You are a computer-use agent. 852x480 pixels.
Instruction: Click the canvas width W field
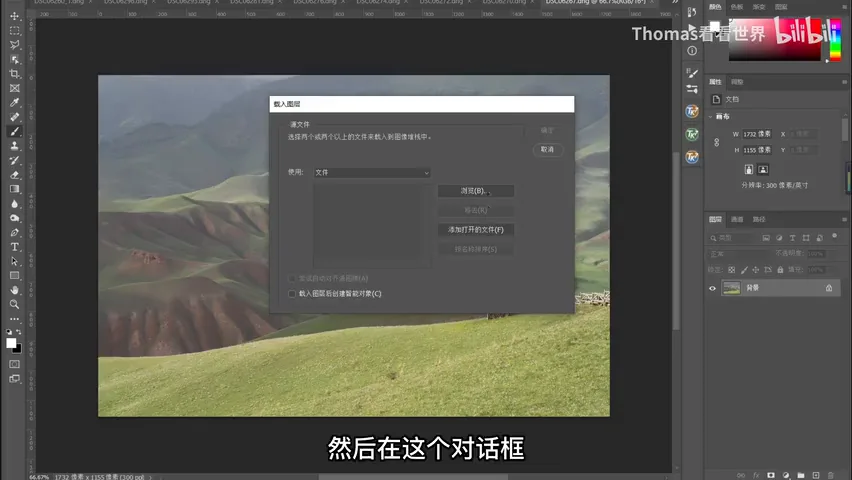757,134
